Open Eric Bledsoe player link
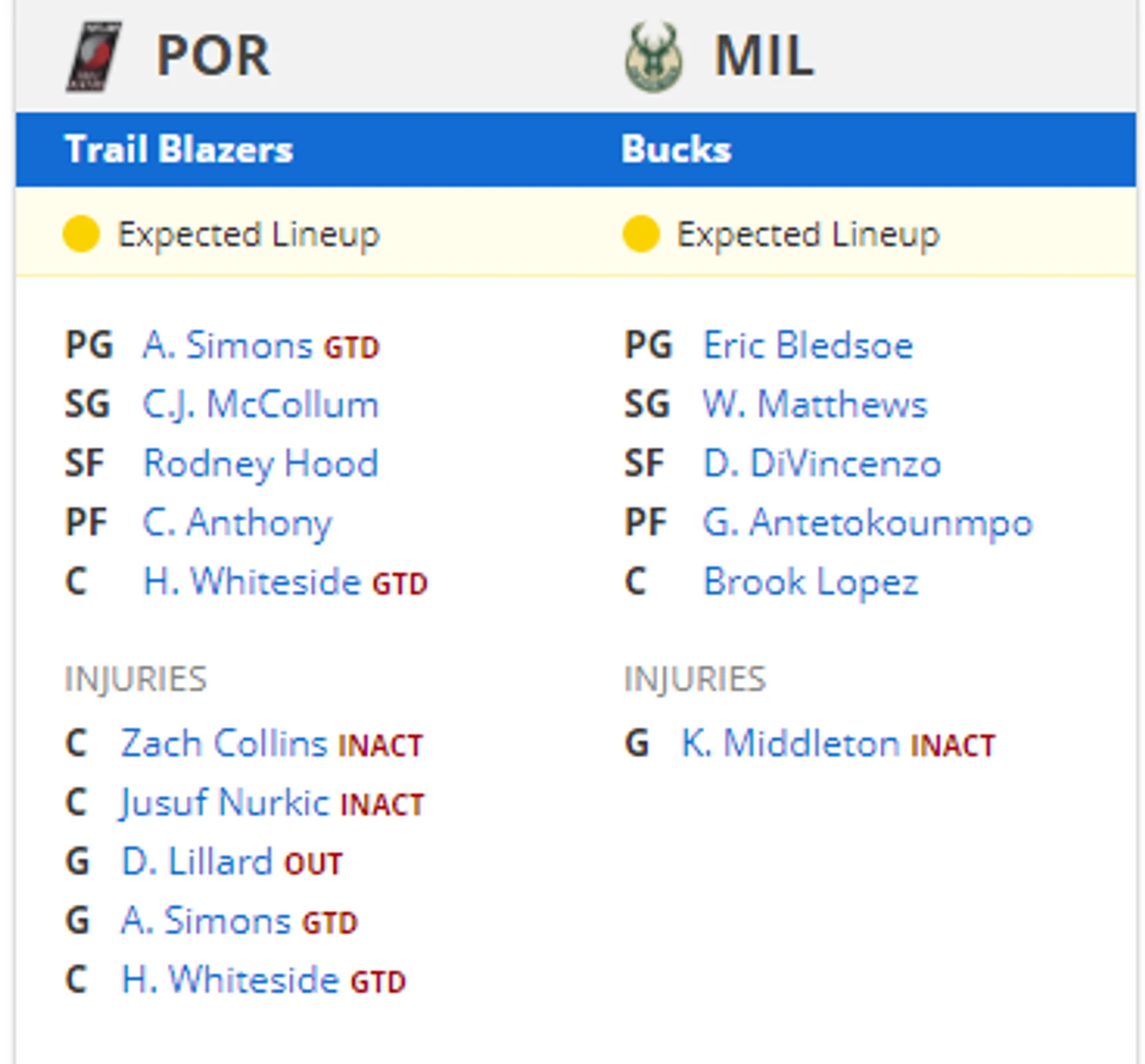 click(x=808, y=346)
